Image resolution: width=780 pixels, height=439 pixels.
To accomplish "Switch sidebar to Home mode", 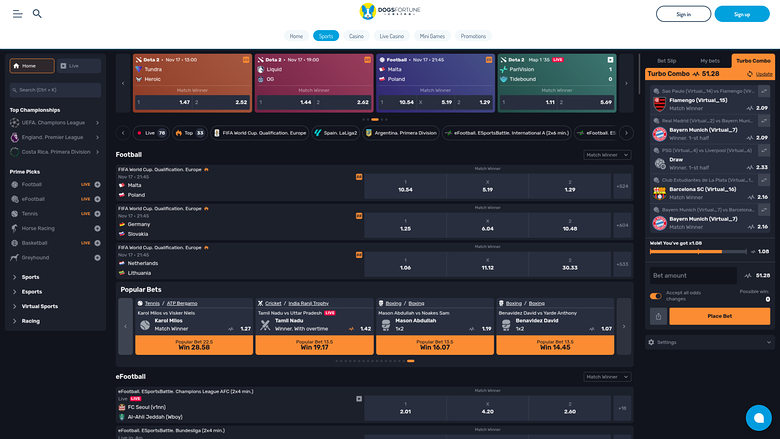I will pos(31,65).
